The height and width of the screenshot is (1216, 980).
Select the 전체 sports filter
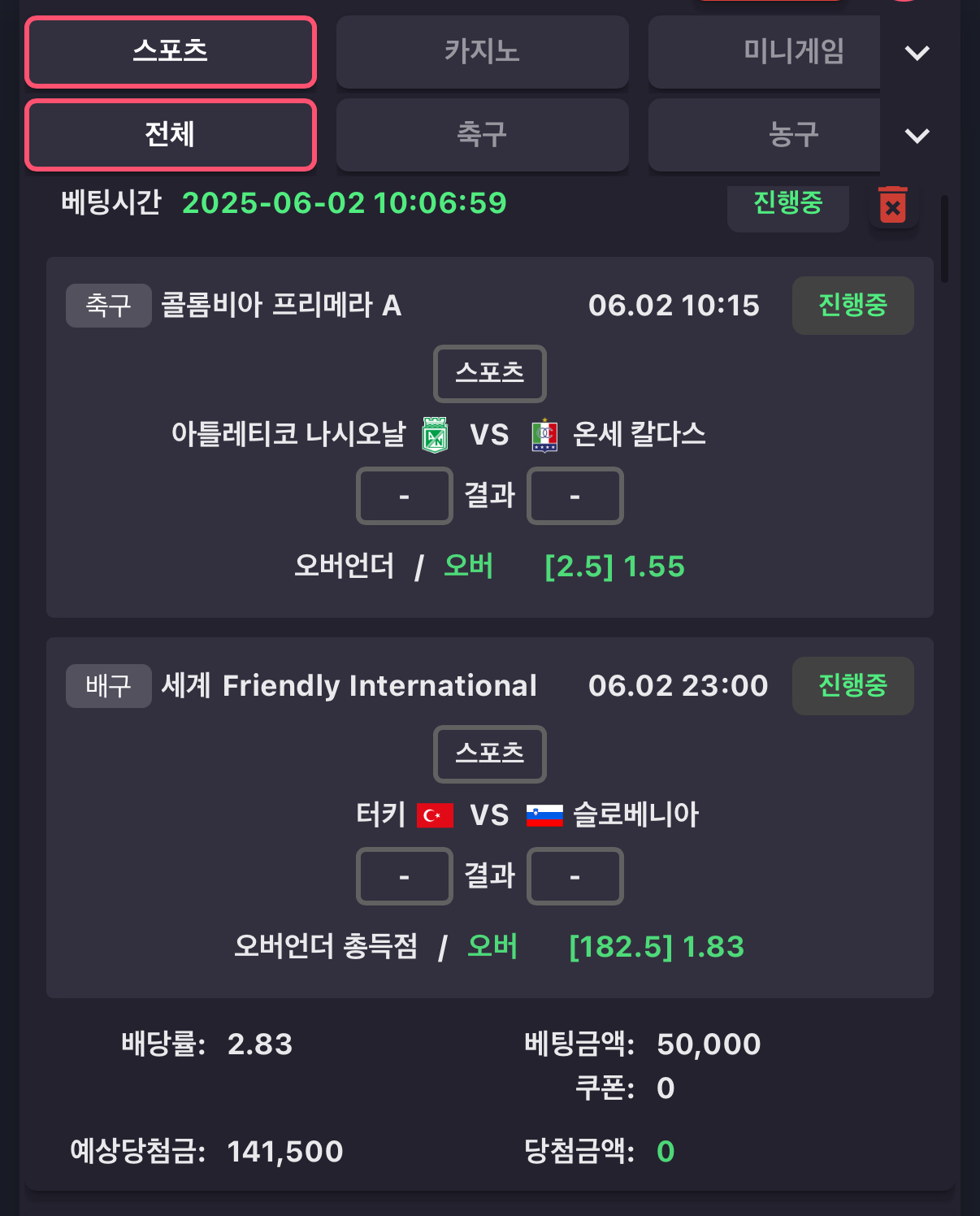point(171,135)
